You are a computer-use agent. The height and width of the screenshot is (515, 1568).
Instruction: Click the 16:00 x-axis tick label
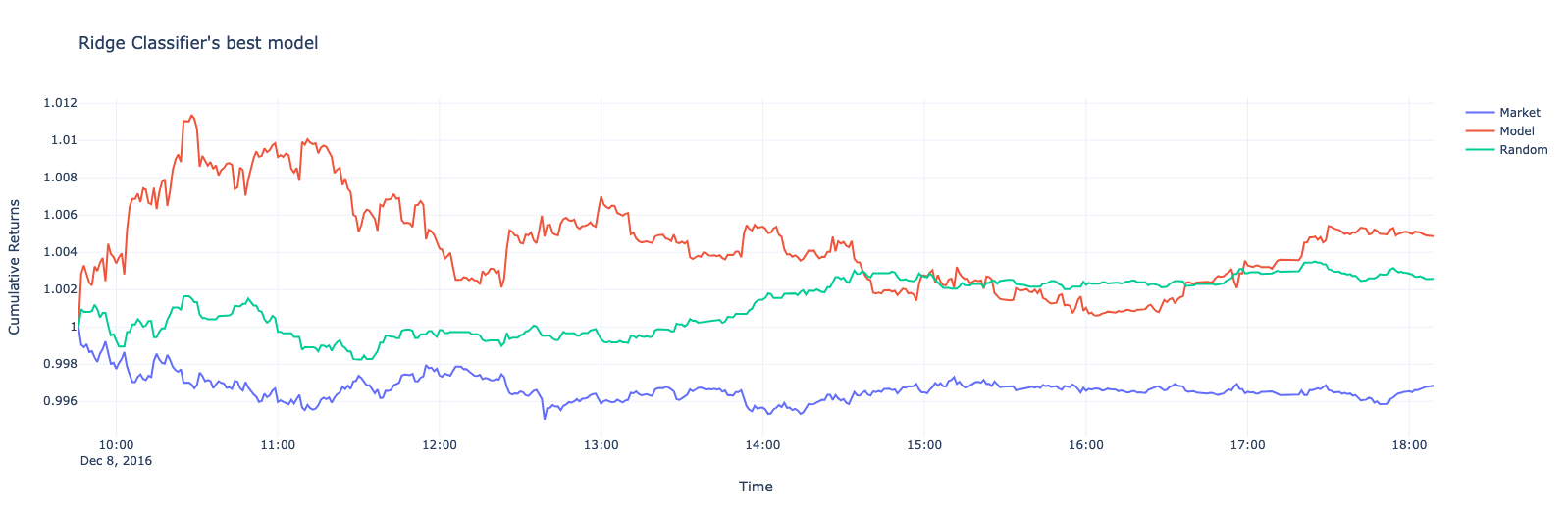coord(1085,445)
